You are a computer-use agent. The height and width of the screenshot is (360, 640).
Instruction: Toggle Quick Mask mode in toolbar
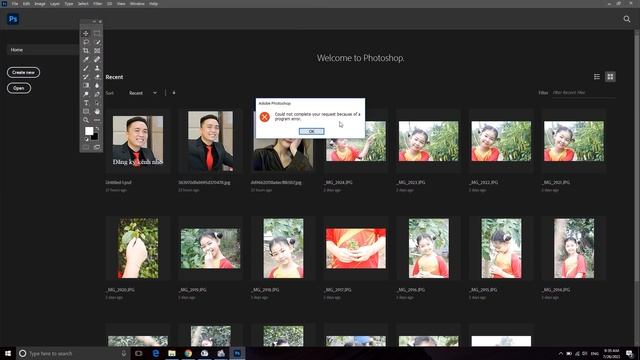tap(86, 147)
